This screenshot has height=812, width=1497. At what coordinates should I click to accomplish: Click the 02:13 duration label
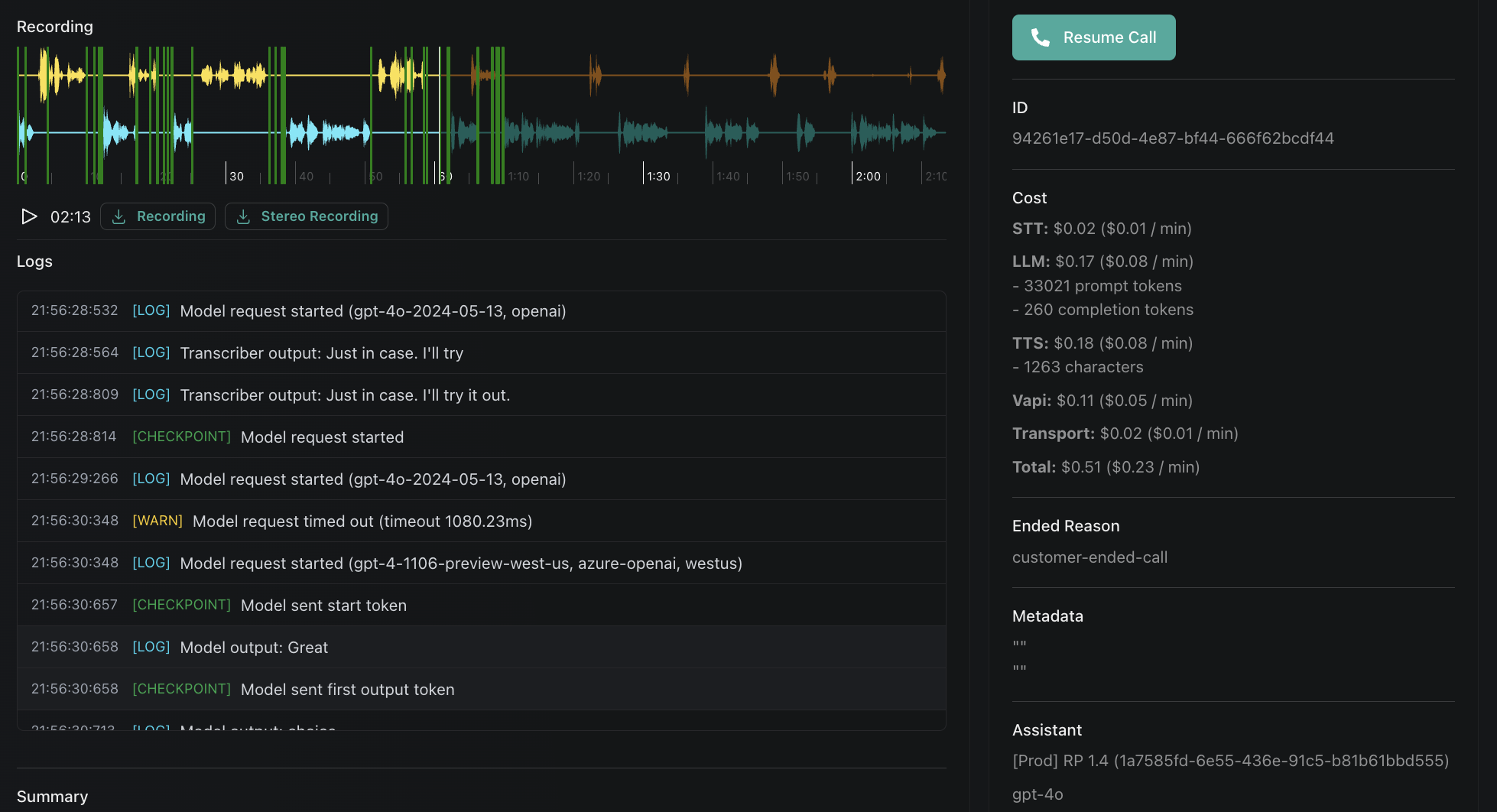(70, 216)
